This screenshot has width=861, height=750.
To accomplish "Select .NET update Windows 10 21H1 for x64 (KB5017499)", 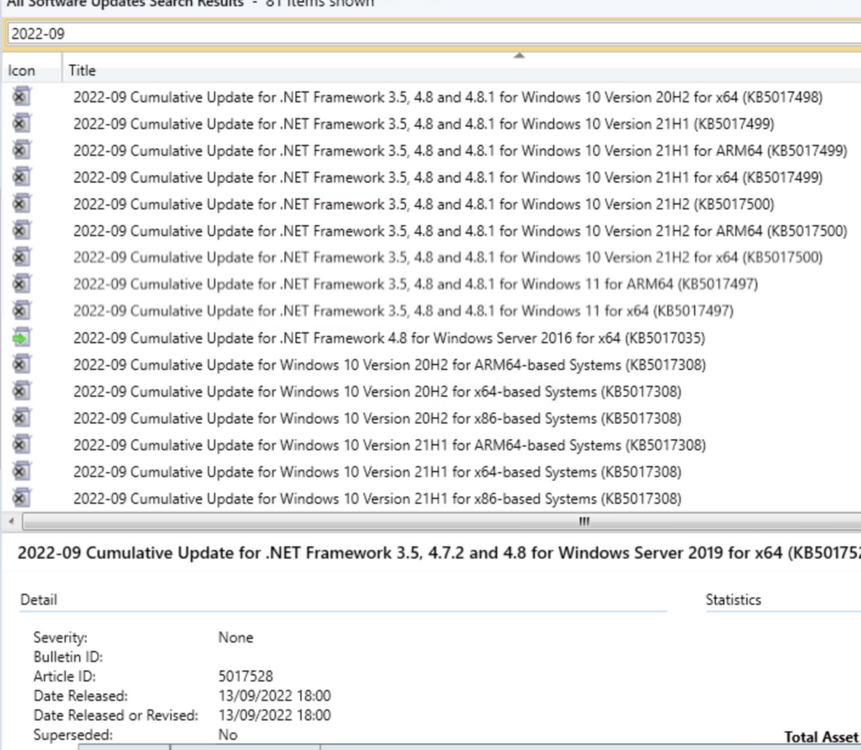I will point(448,178).
